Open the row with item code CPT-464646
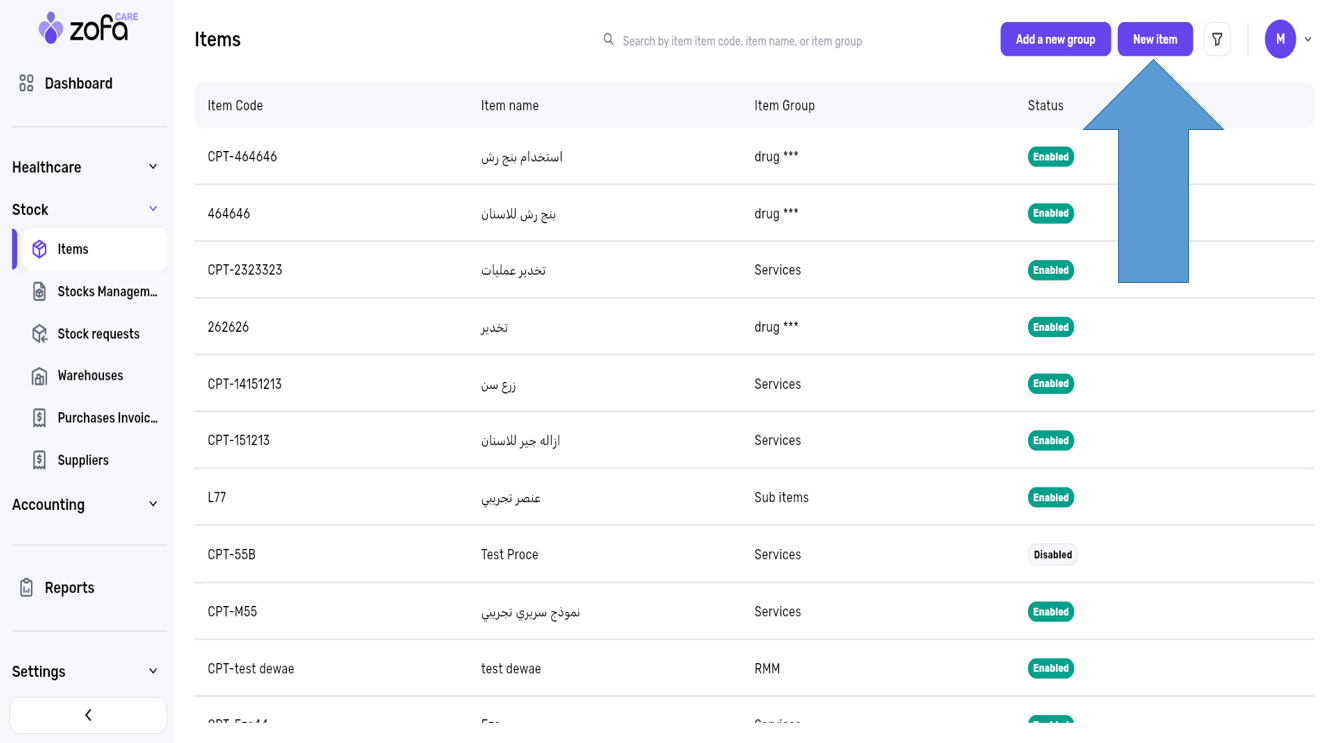 click(242, 157)
